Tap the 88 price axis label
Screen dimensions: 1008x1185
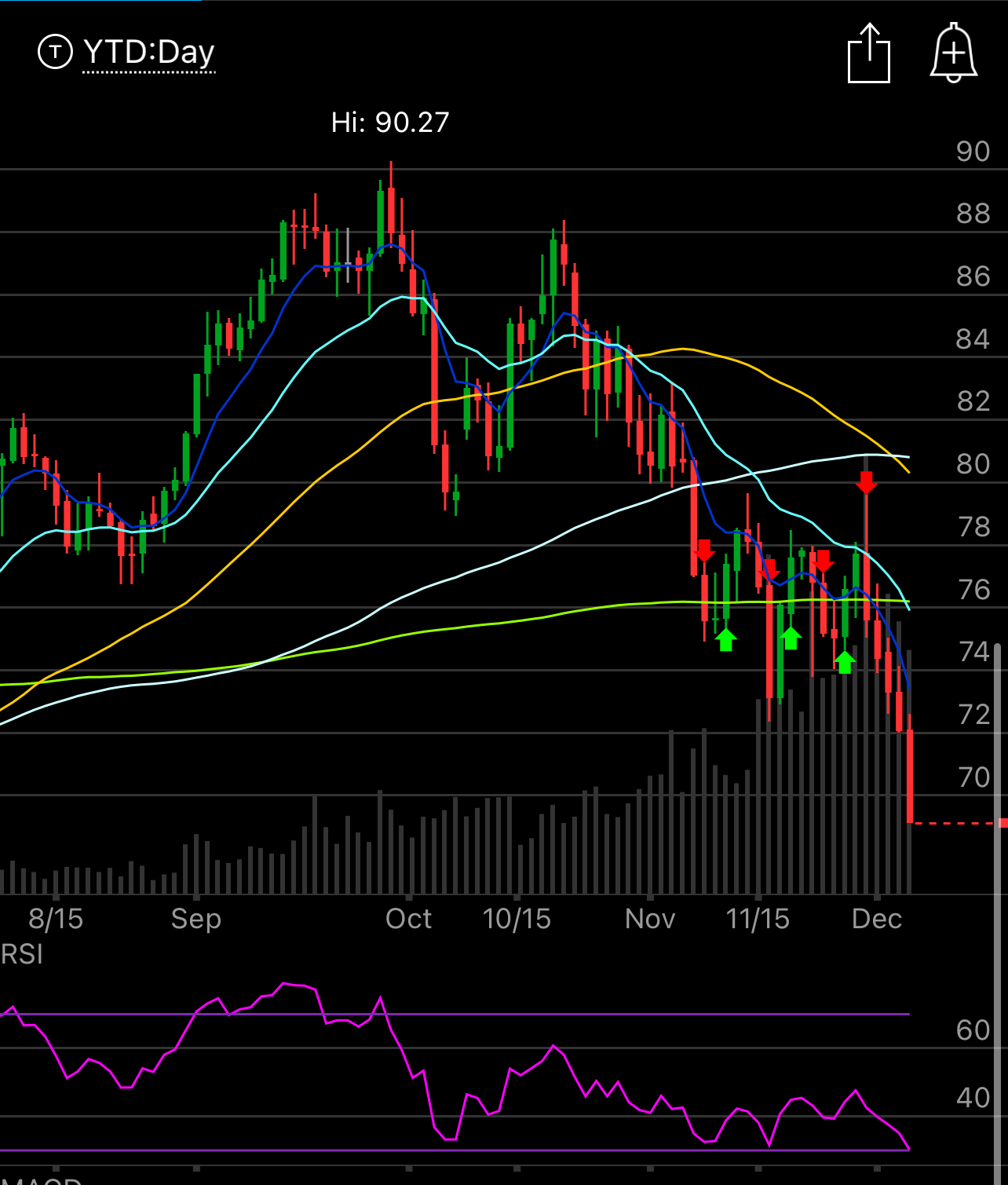point(973,214)
